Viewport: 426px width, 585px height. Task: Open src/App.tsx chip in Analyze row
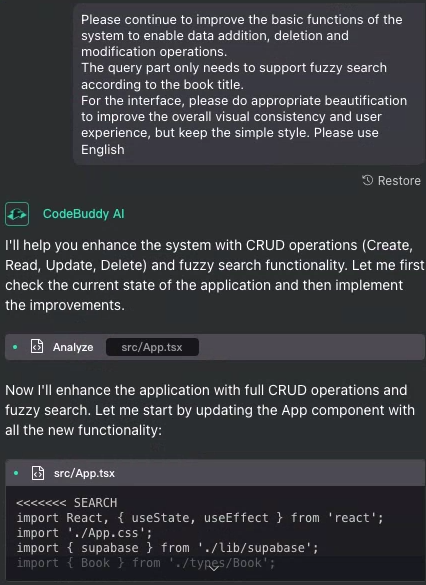pos(152,347)
